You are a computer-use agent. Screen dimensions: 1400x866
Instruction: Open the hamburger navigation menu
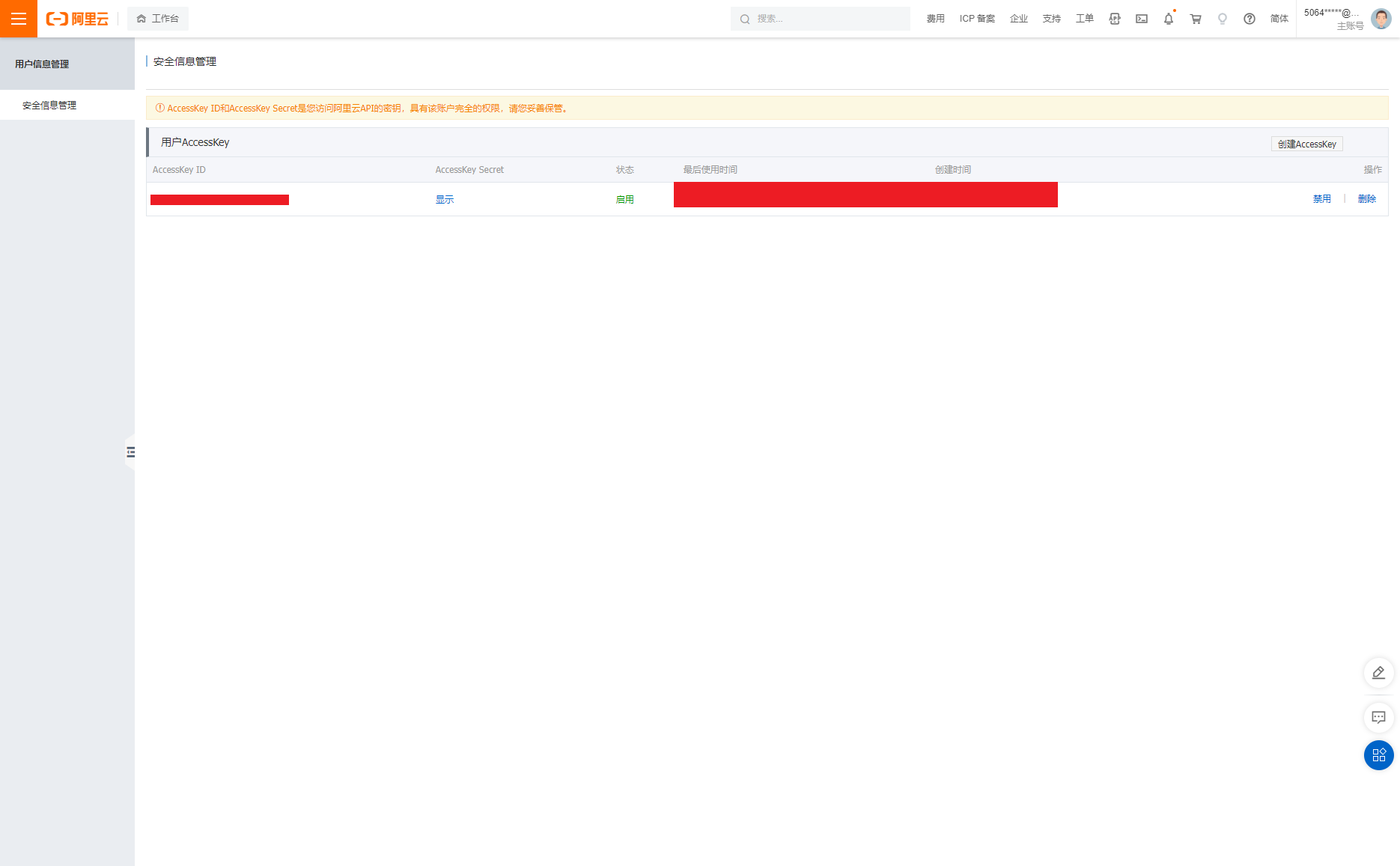coord(19,19)
